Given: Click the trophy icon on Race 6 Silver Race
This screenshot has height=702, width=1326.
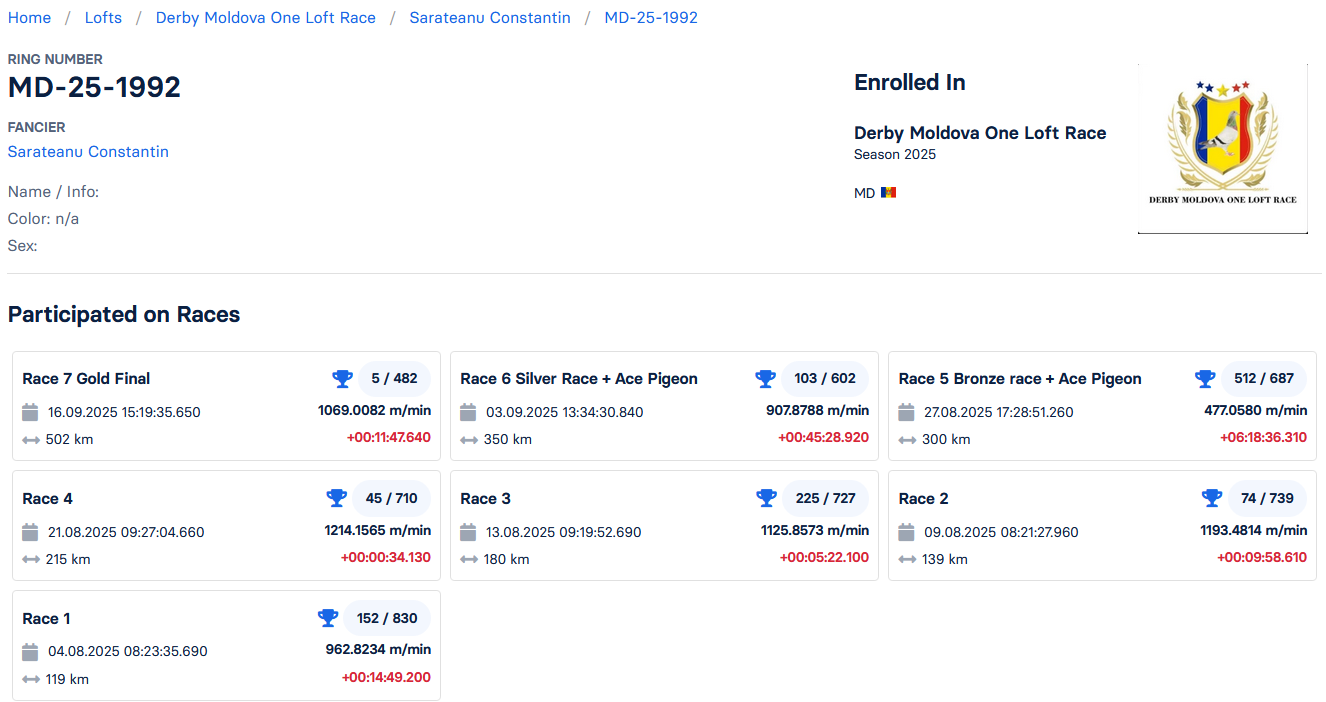Looking at the screenshot, I should pyautogui.click(x=766, y=379).
